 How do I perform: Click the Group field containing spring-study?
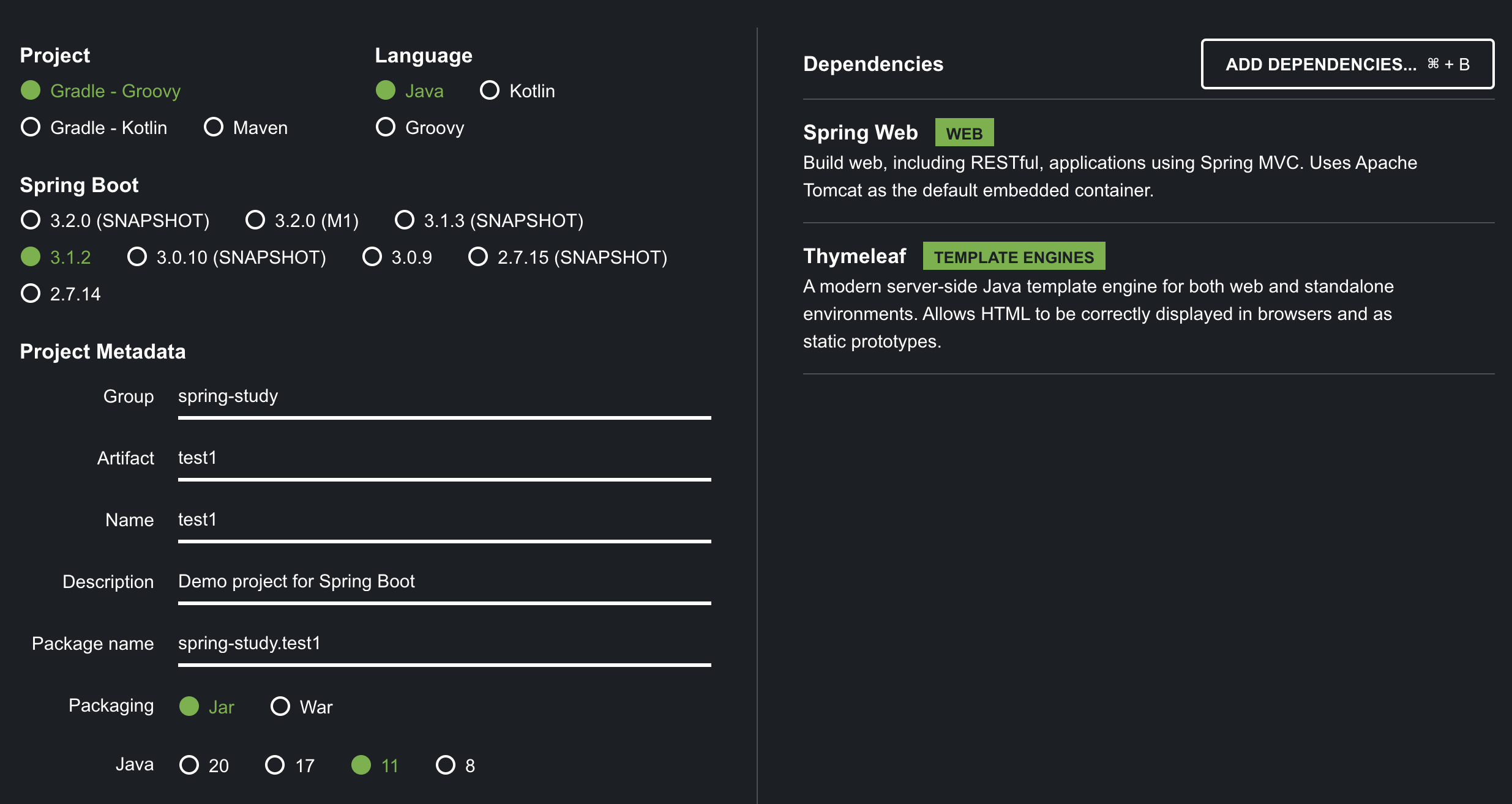(444, 398)
